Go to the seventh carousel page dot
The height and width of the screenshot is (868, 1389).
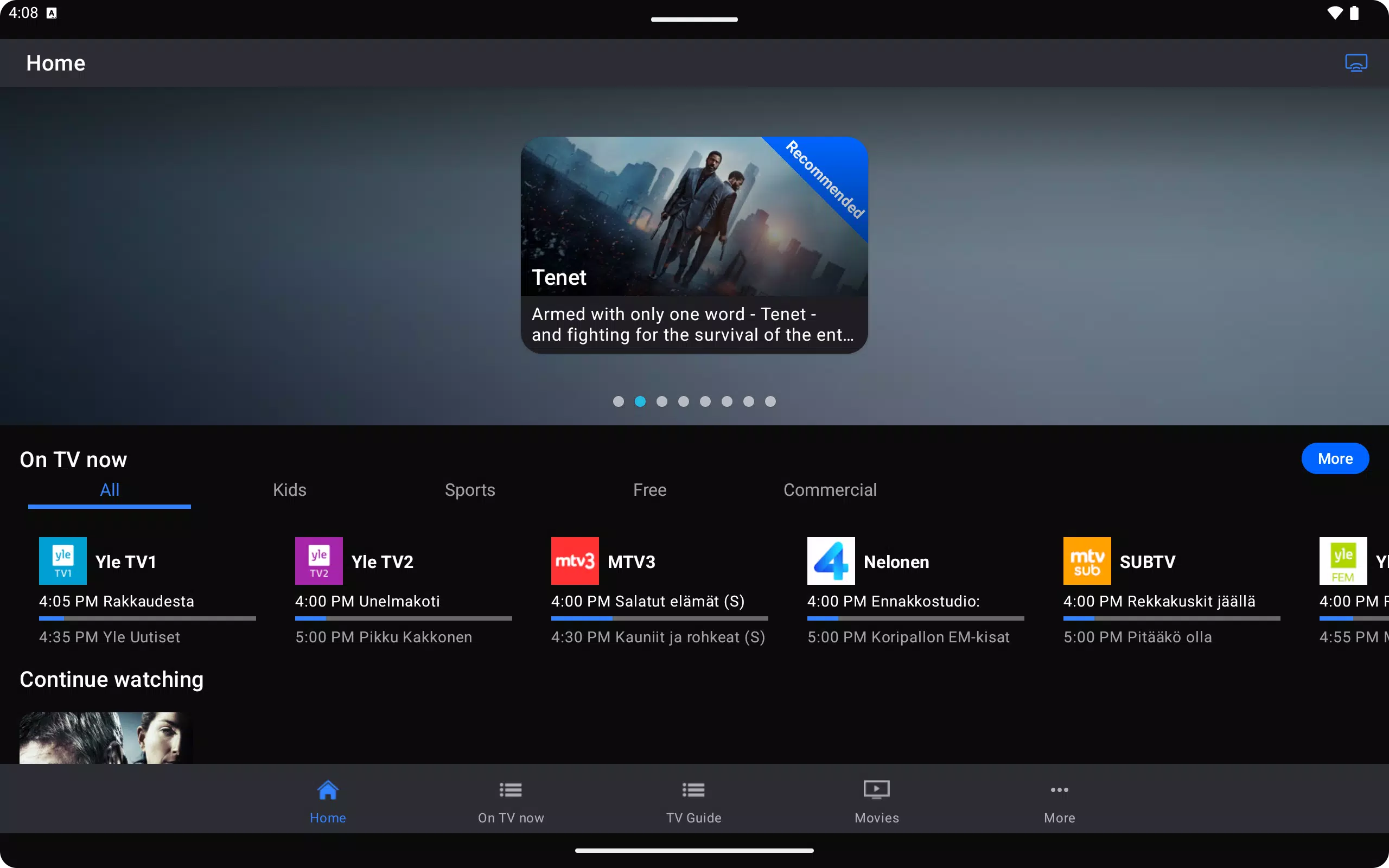click(748, 401)
